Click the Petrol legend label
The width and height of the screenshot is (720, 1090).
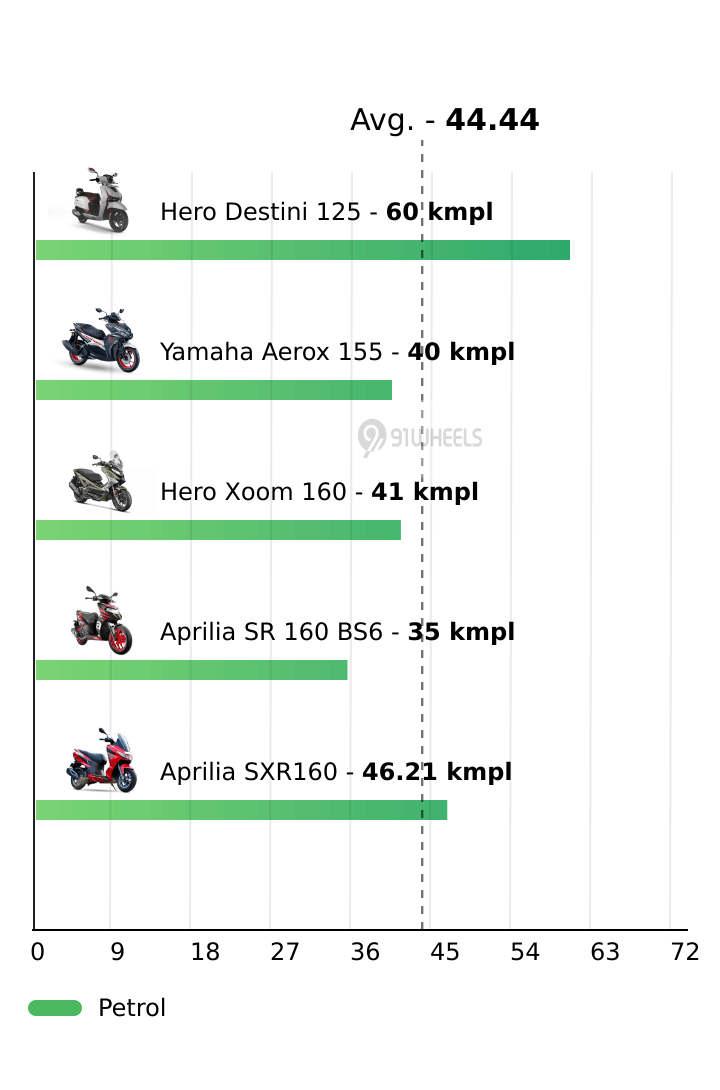[132, 1008]
